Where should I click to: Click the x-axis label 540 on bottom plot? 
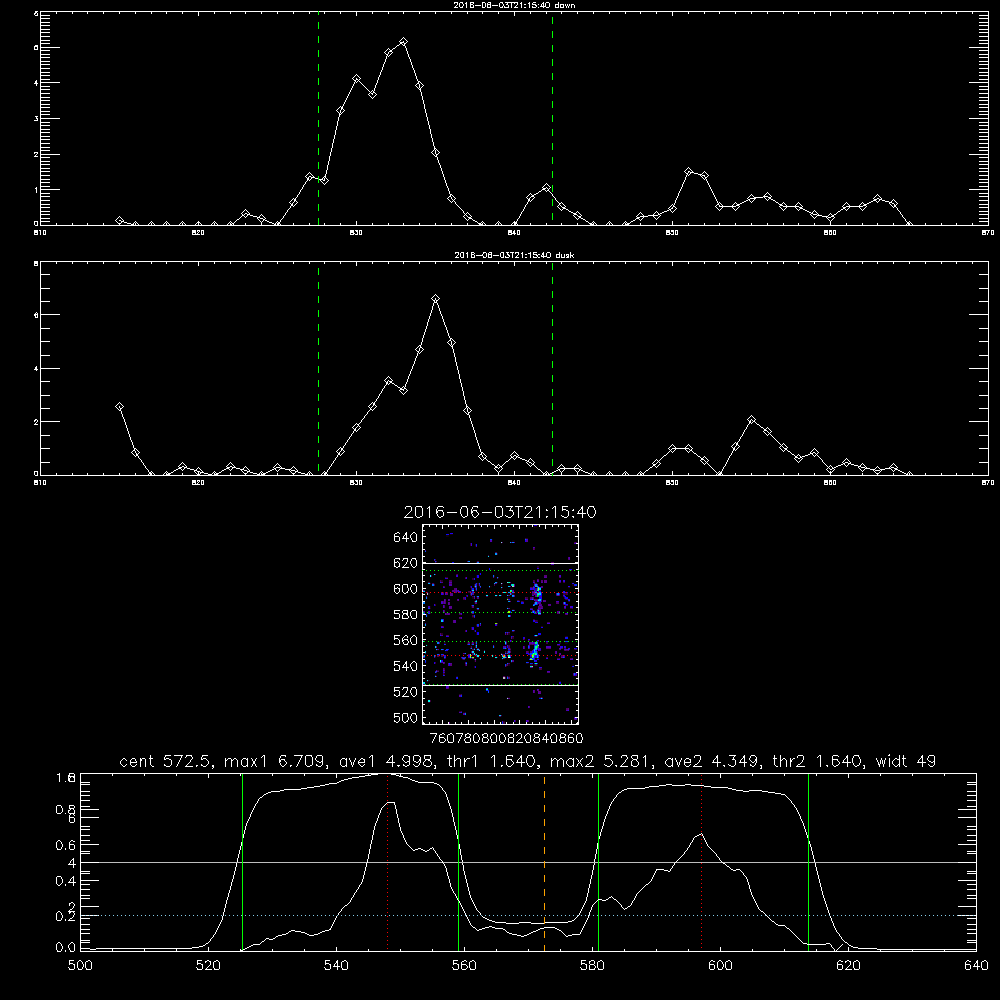coord(336,966)
